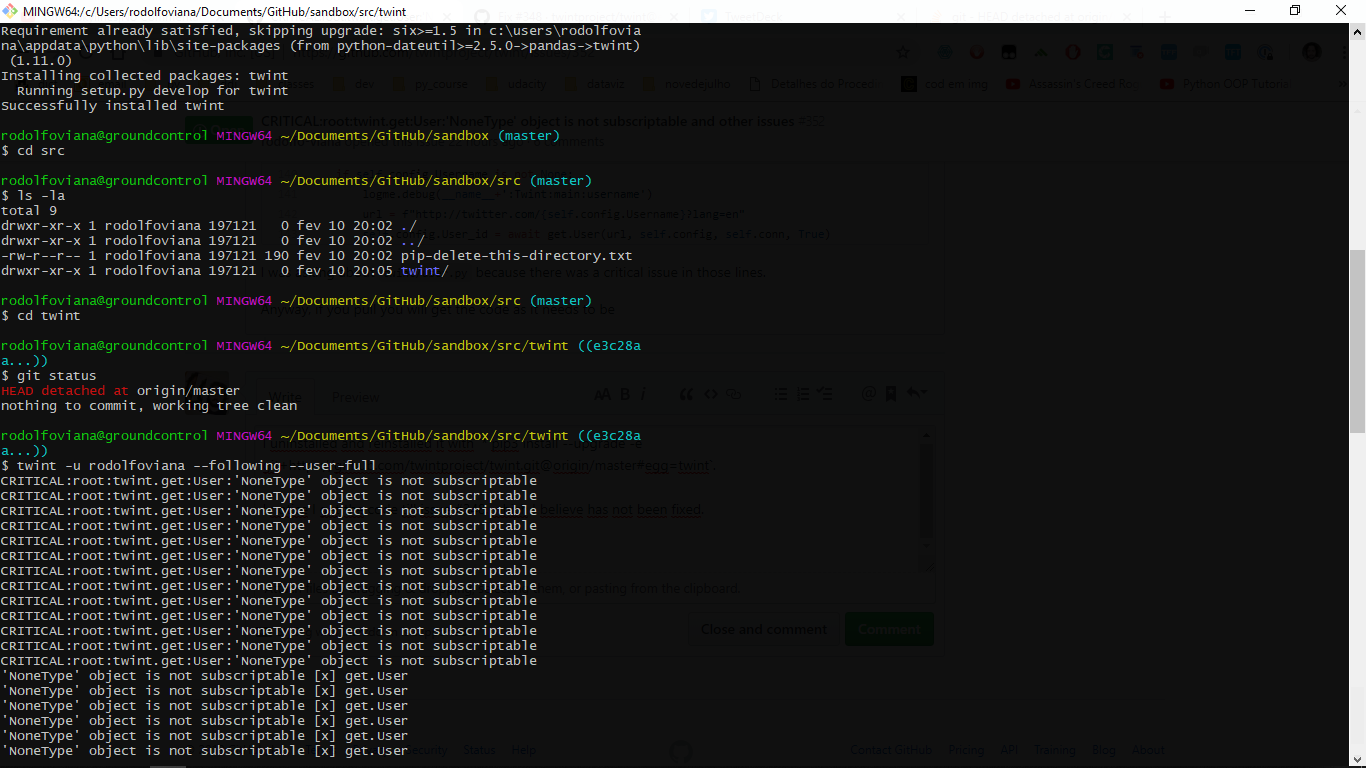Insert a hyperlink using the link icon
This screenshot has height=768, width=1366.
coord(731,393)
